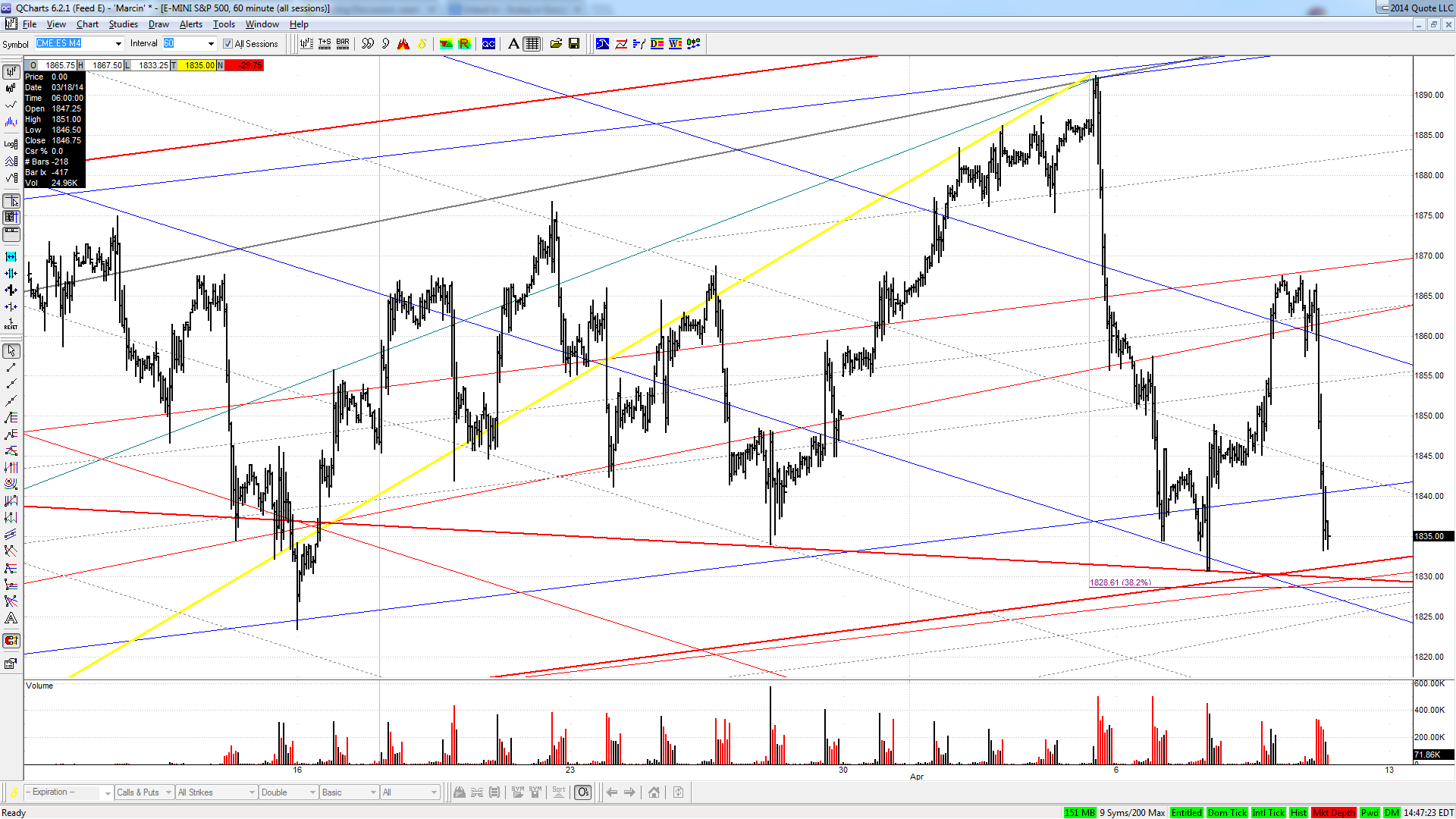Click the red net change -29.75 field
The height and width of the screenshot is (819, 1456).
click(244, 65)
